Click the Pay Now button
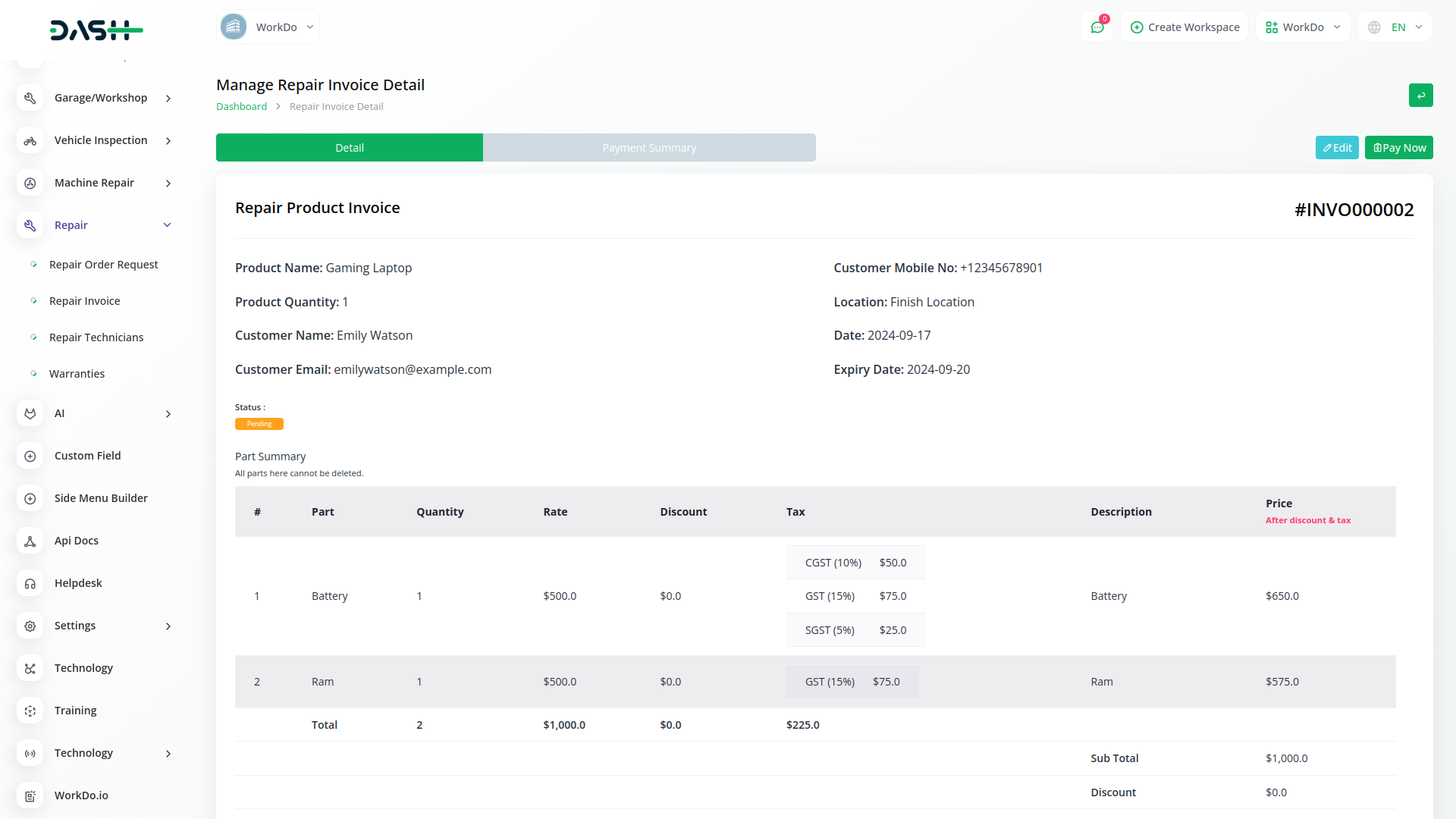Viewport: 1456px width, 819px height. [1398, 148]
